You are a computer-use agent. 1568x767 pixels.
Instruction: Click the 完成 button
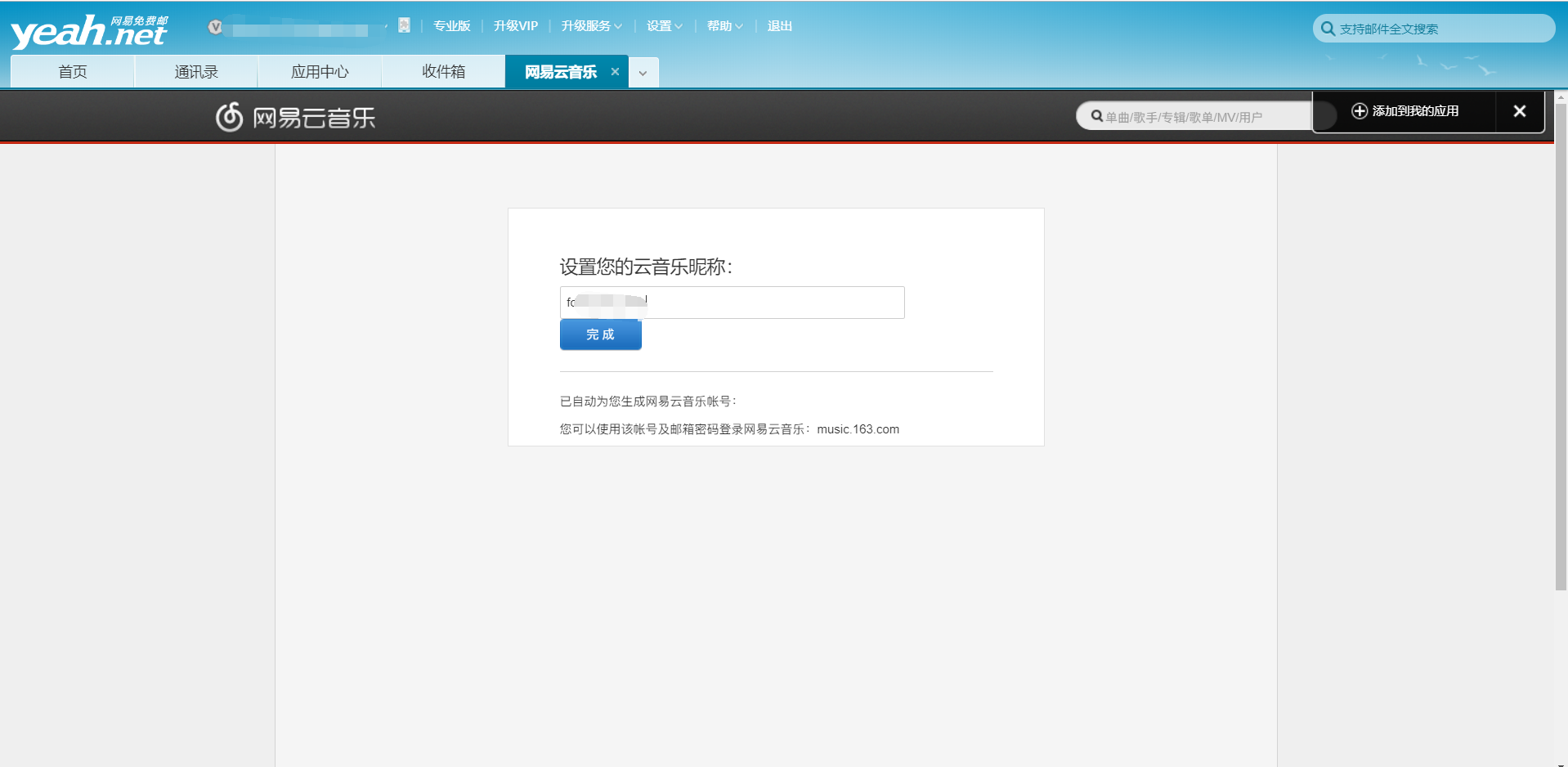(601, 334)
